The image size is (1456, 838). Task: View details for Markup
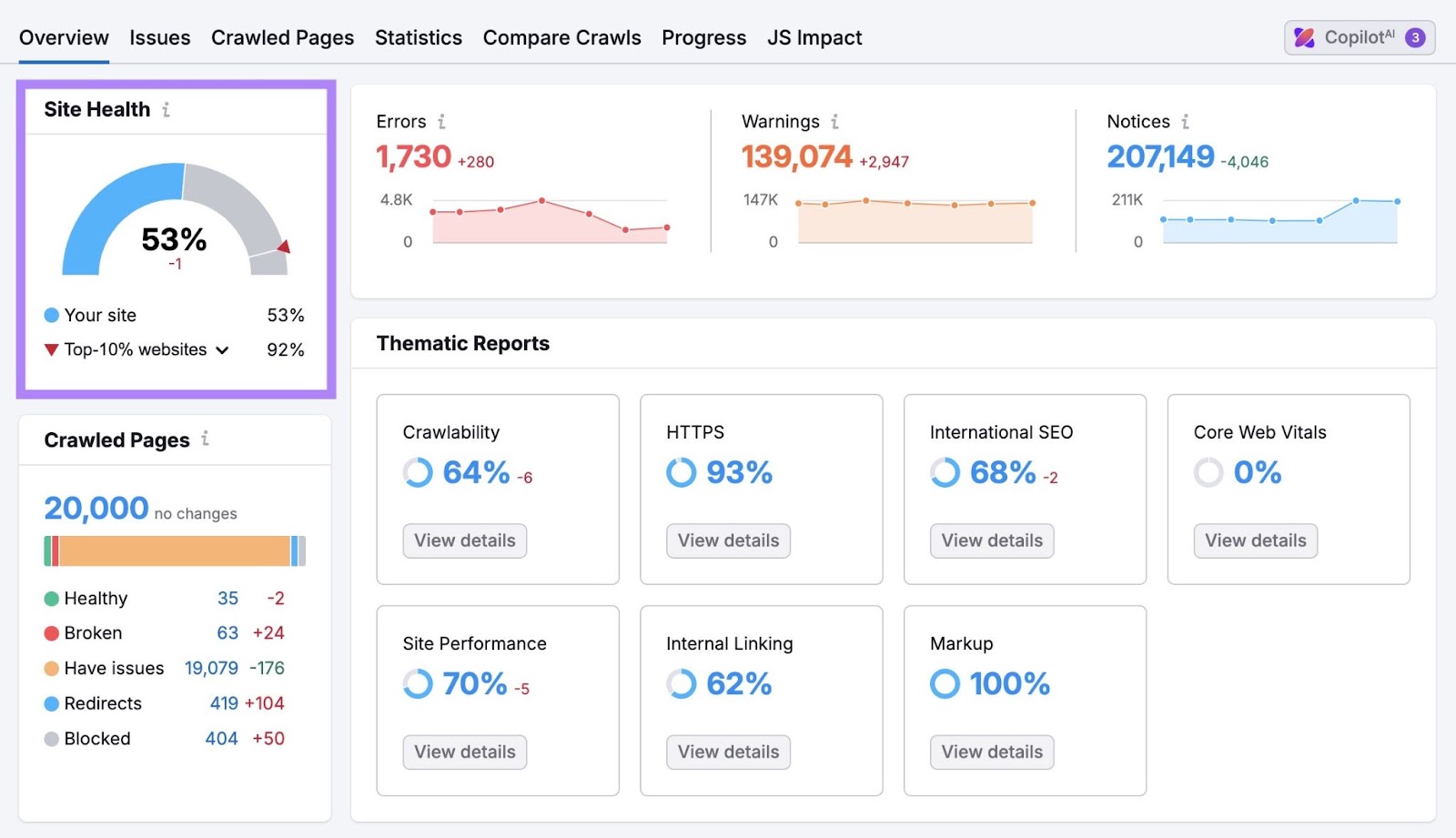pyautogui.click(x=991, y=752)
